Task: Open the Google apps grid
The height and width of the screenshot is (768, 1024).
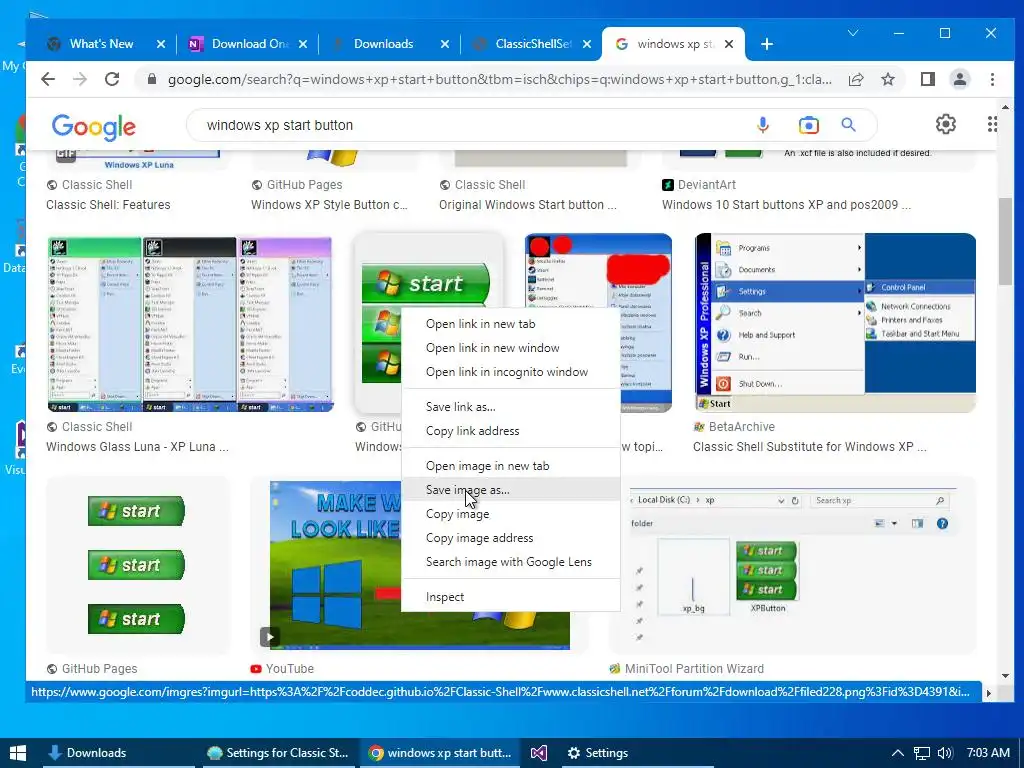Action: [x=992, y=124]
